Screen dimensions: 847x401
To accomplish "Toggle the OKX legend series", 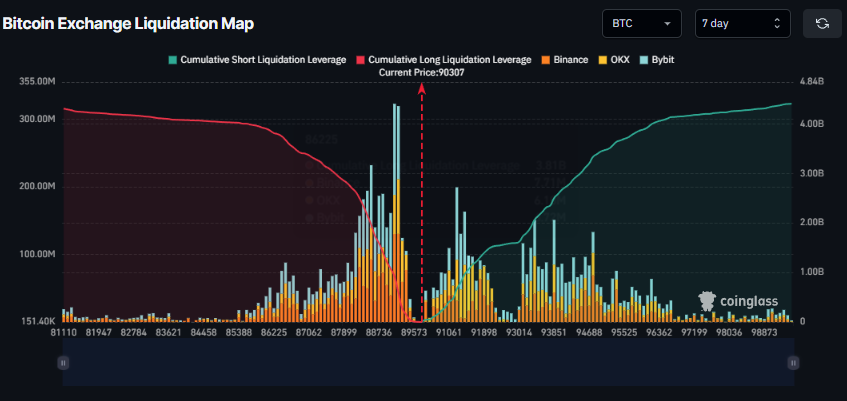I will [x=613, y=60].
